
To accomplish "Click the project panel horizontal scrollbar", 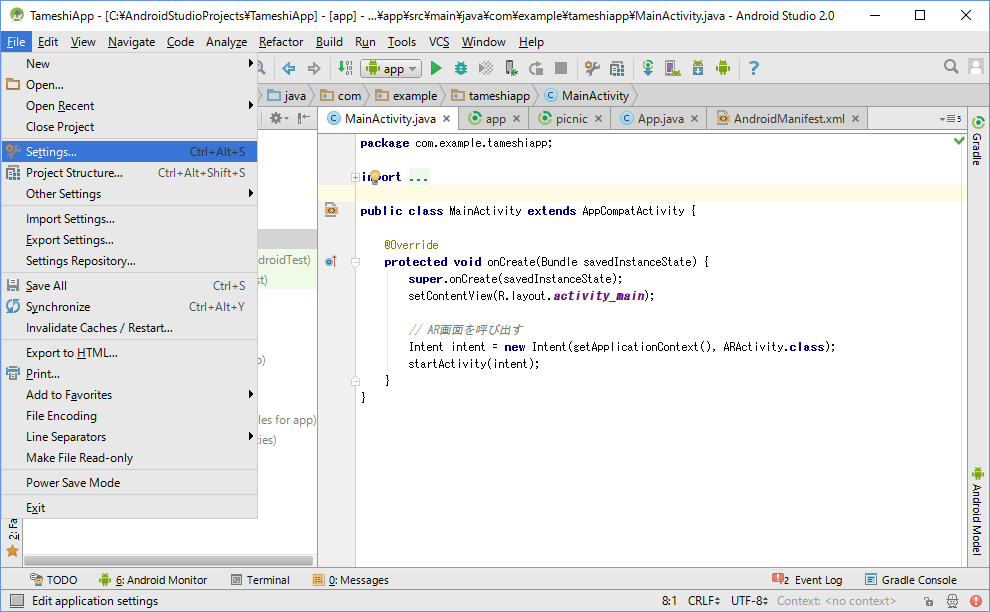I will (x=168, y=561).
